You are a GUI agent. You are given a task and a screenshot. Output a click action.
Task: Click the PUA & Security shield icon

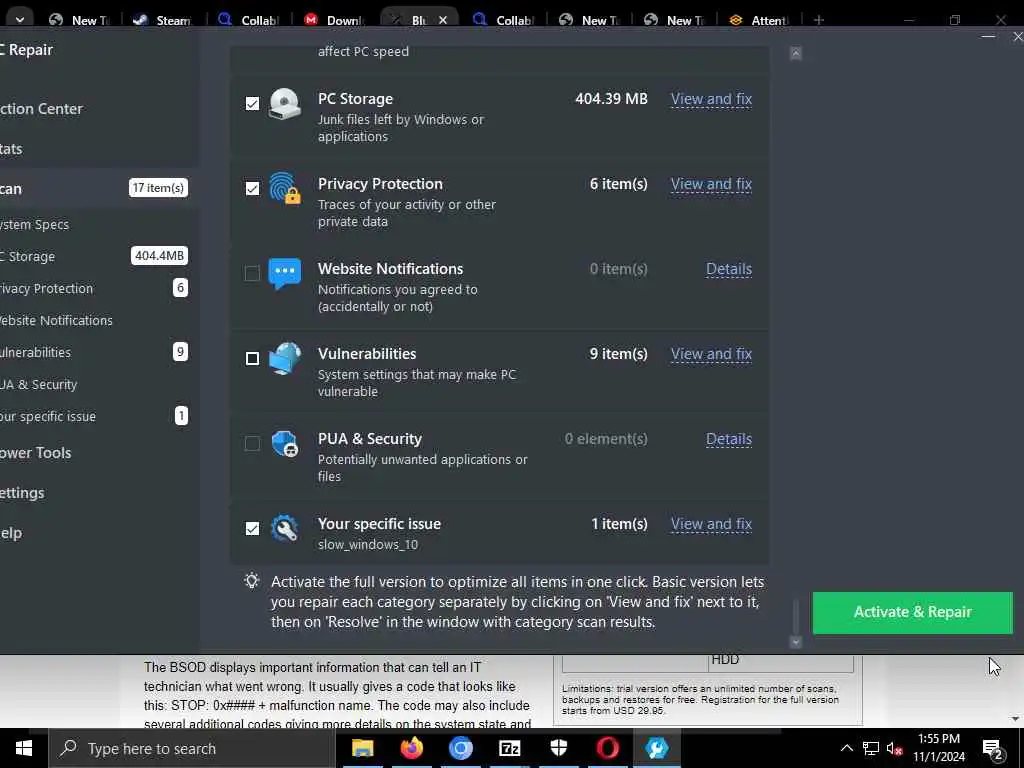tap(285, 443)
